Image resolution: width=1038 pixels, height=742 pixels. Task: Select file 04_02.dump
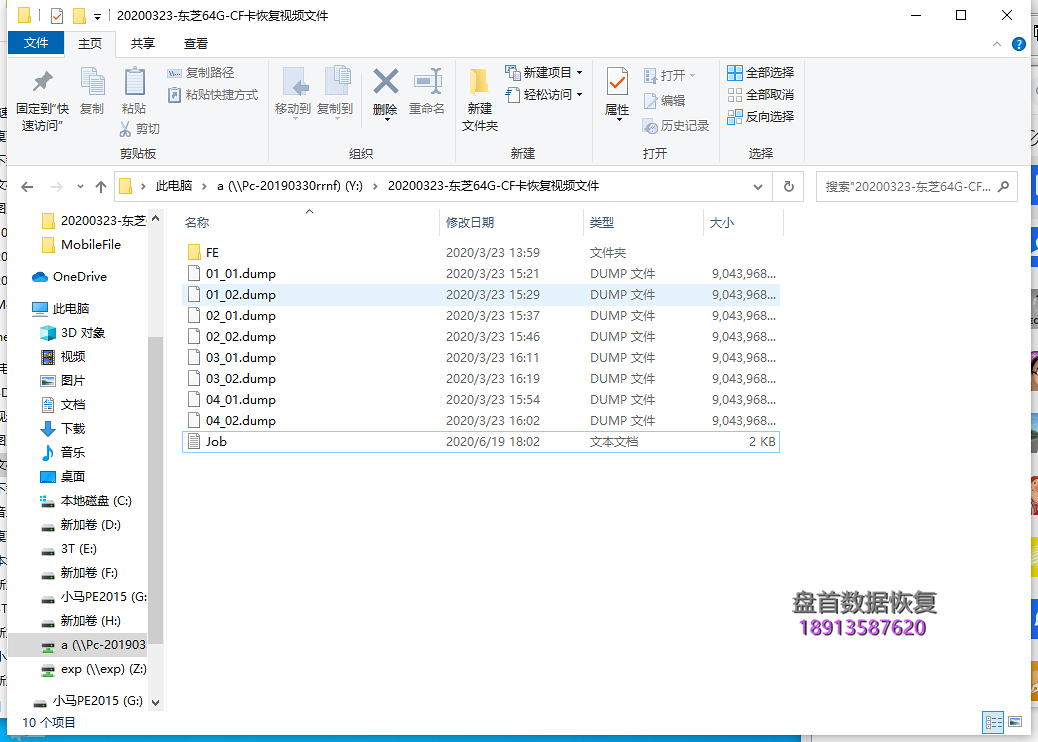pos(481,421)
